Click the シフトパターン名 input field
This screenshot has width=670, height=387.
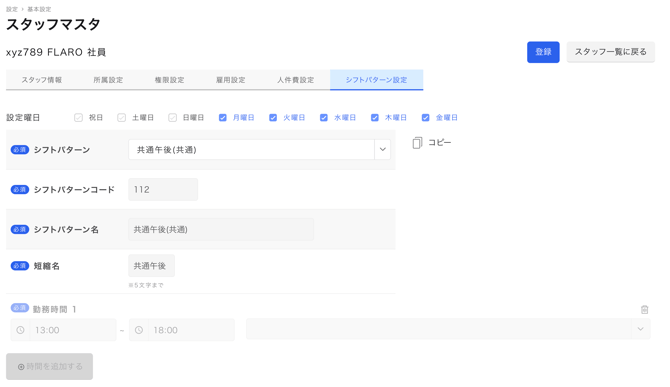point(221,229)
